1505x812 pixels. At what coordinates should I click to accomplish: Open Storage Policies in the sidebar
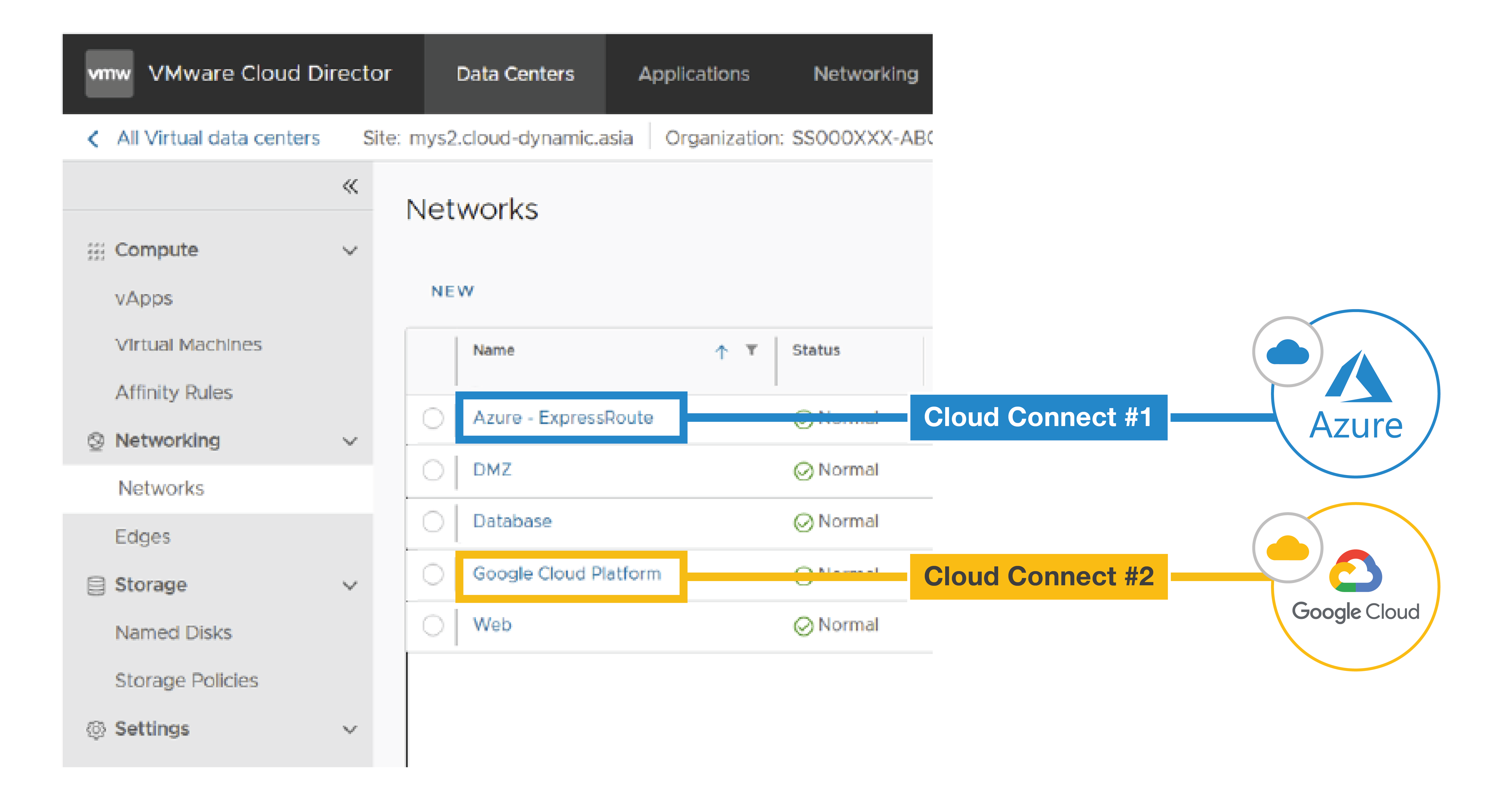(x=186, y=681)
